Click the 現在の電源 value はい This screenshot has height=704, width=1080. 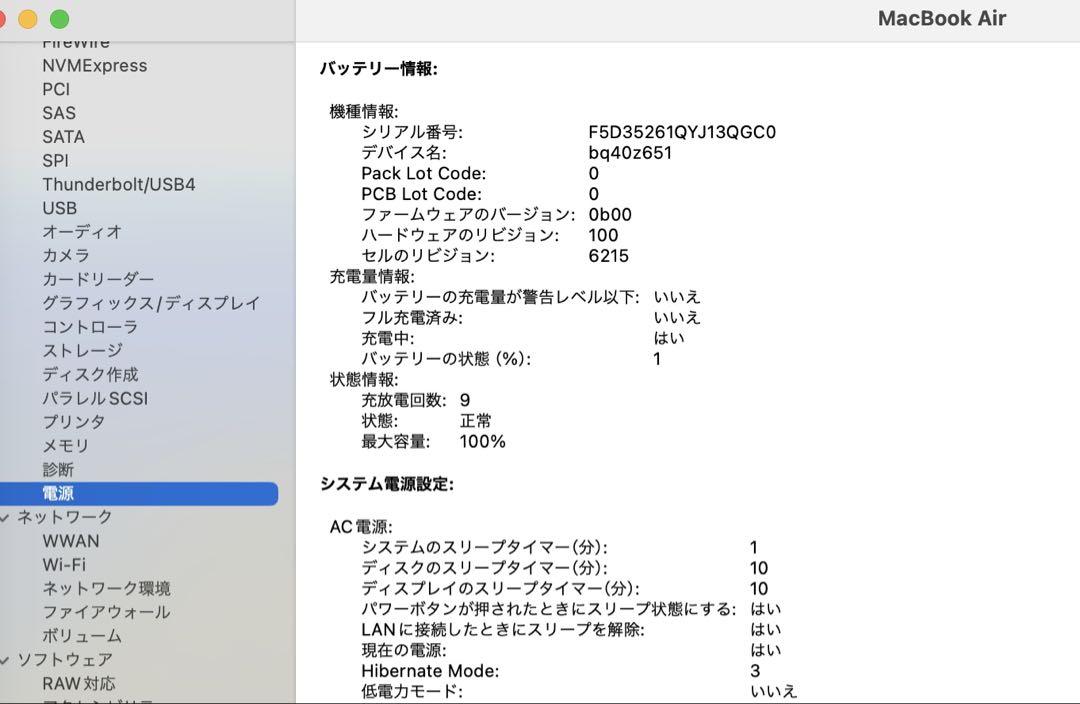point(765,650)
